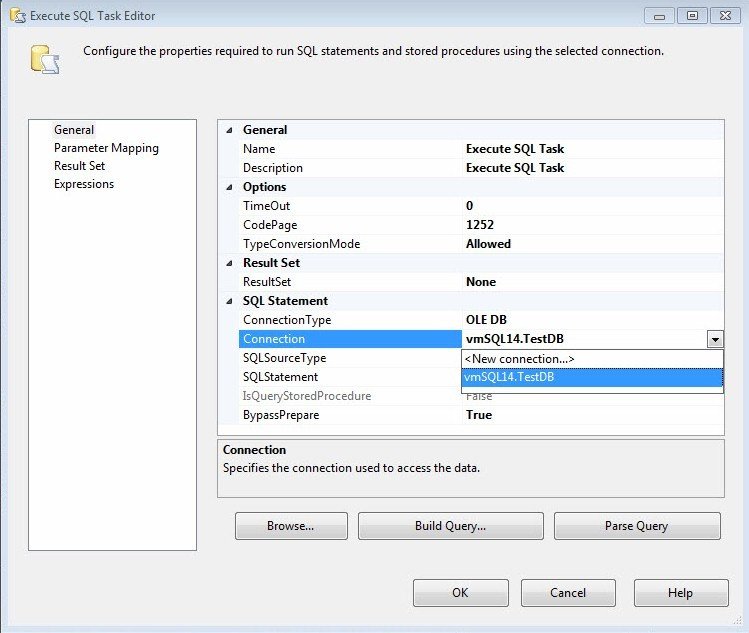Collapse the SQL Statement category triangle

(x=229, y=301)
